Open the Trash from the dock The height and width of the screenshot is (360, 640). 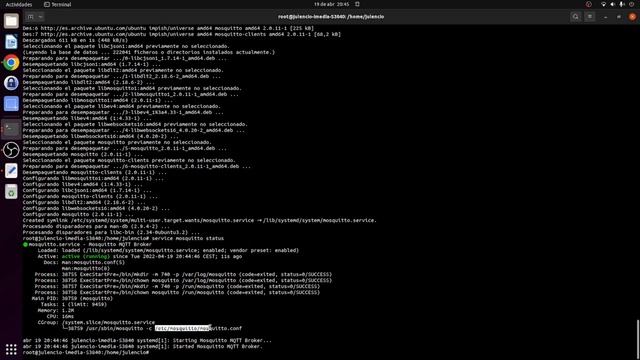click(x=11, y=191)
